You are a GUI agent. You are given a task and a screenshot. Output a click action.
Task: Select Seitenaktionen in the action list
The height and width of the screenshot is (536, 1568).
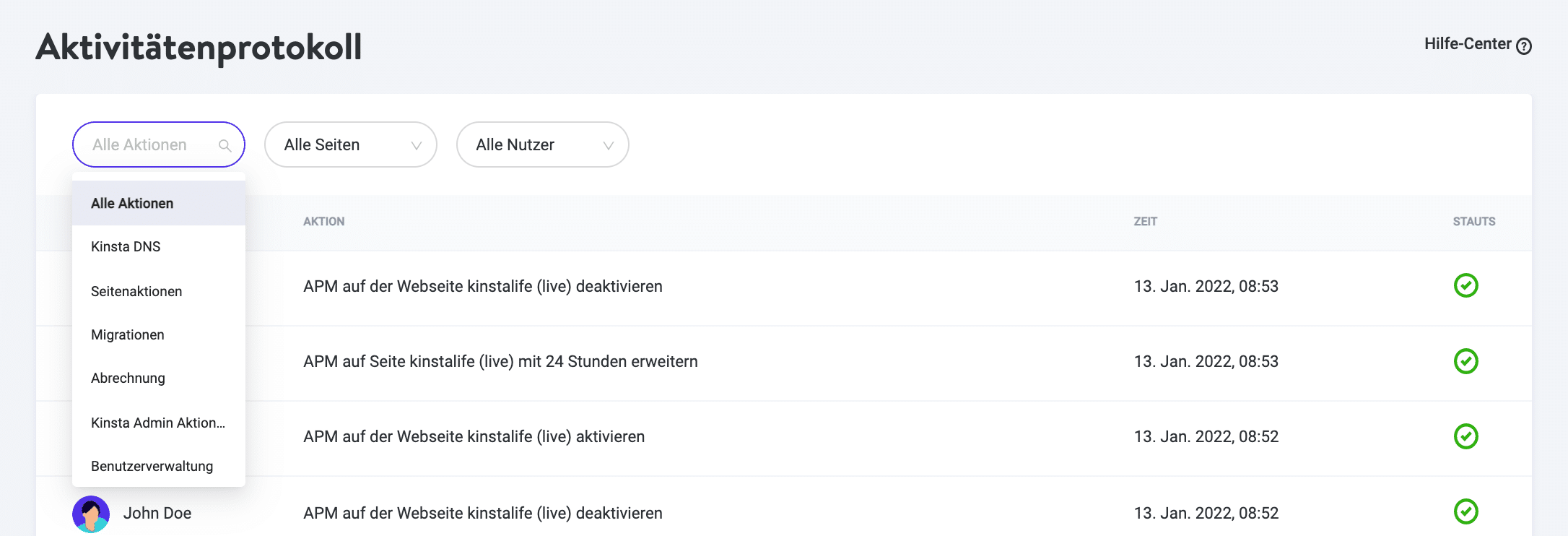point(136,292)
